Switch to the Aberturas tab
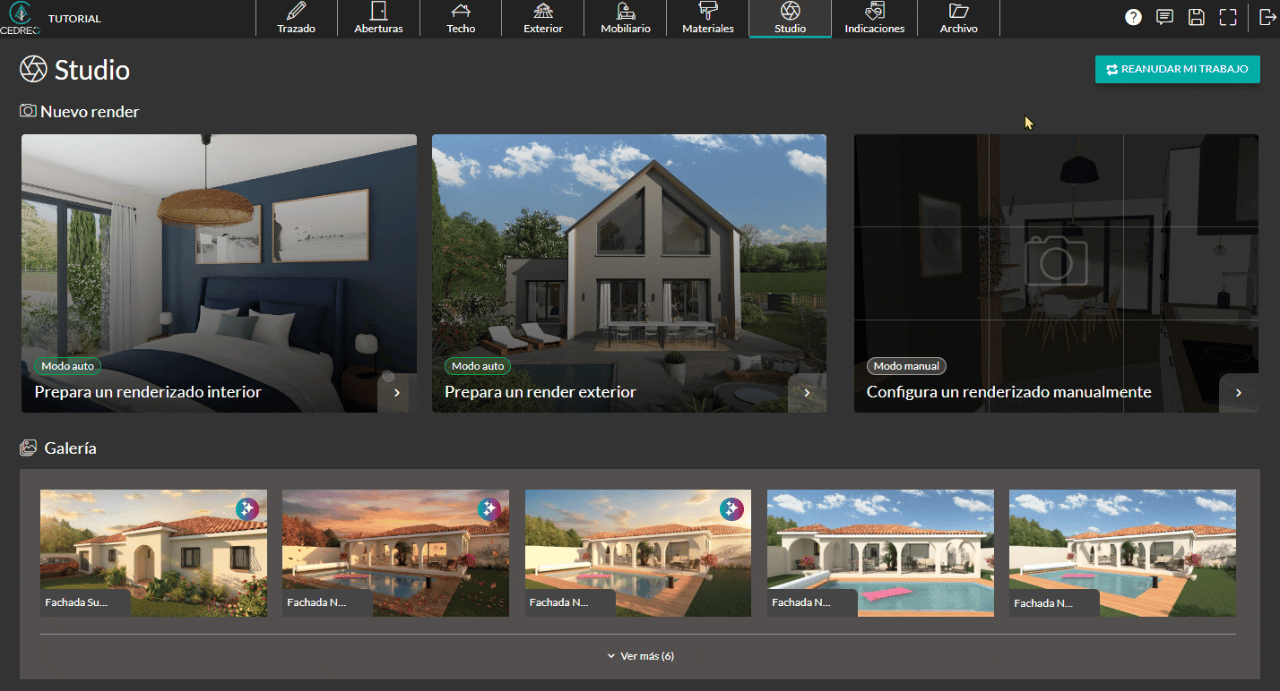 (x=378, y=19)
